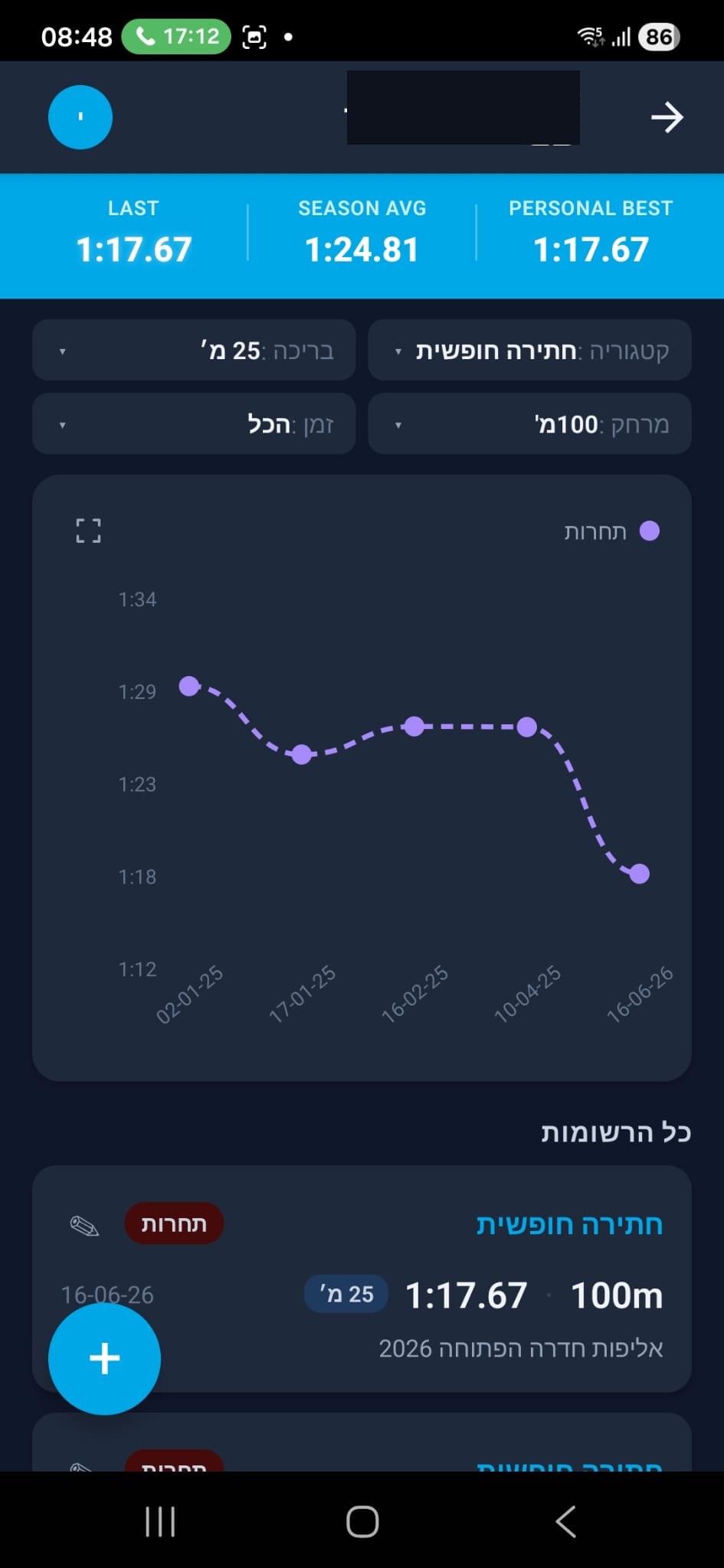Select the 17-01-25 data point on chart
Screen dimensions: 724x1568
click(302, 754)
